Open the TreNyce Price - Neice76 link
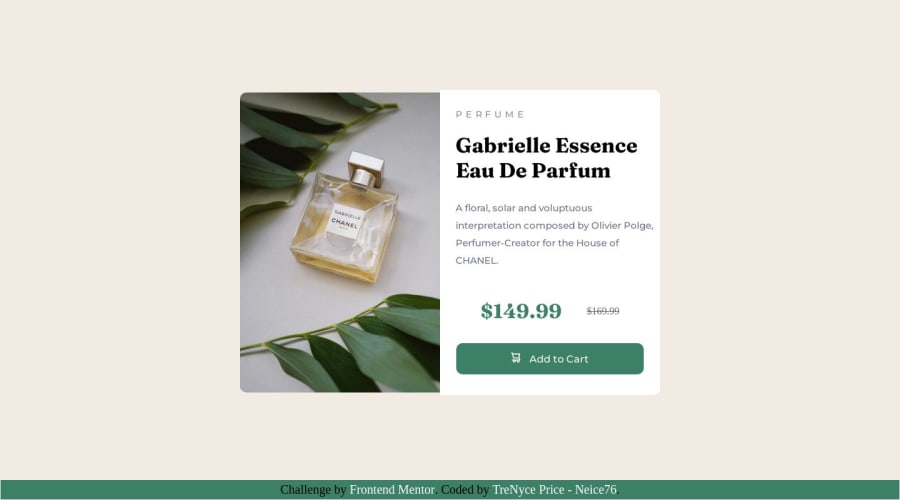The height and width of the screenshot is (500, 900). (554, 490)
